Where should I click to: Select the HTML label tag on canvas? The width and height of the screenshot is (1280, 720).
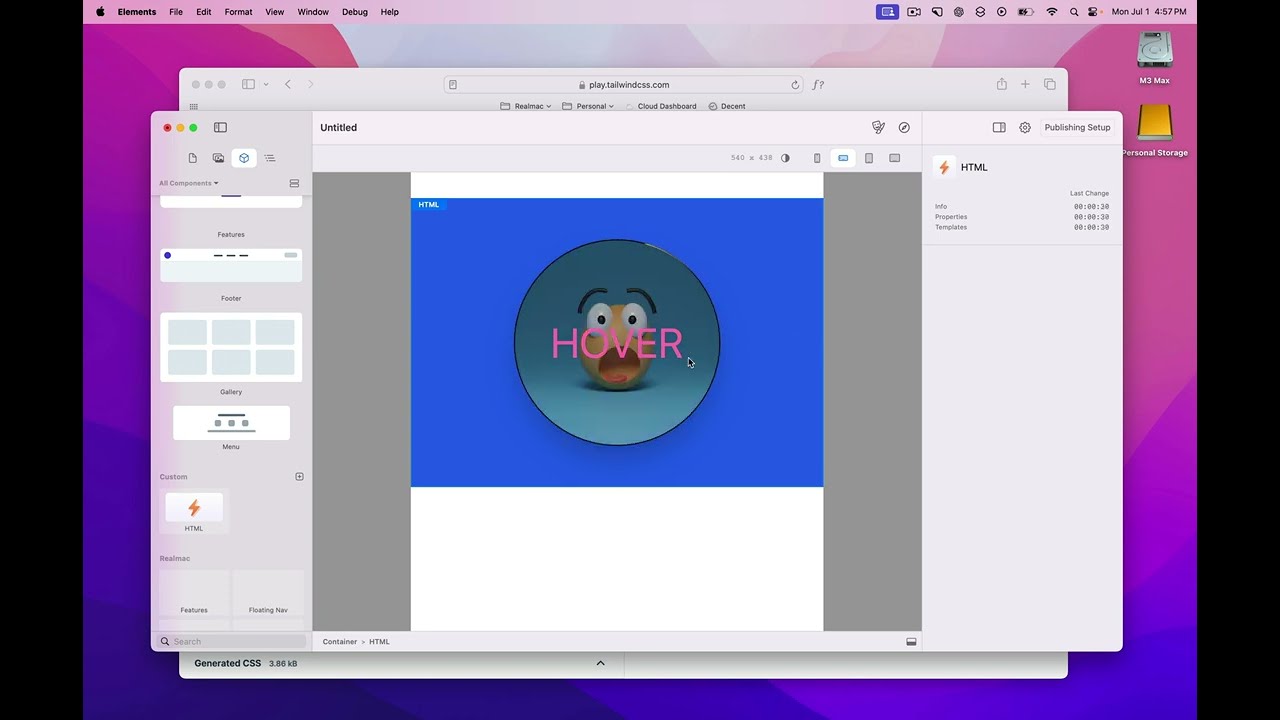point(428,205)
